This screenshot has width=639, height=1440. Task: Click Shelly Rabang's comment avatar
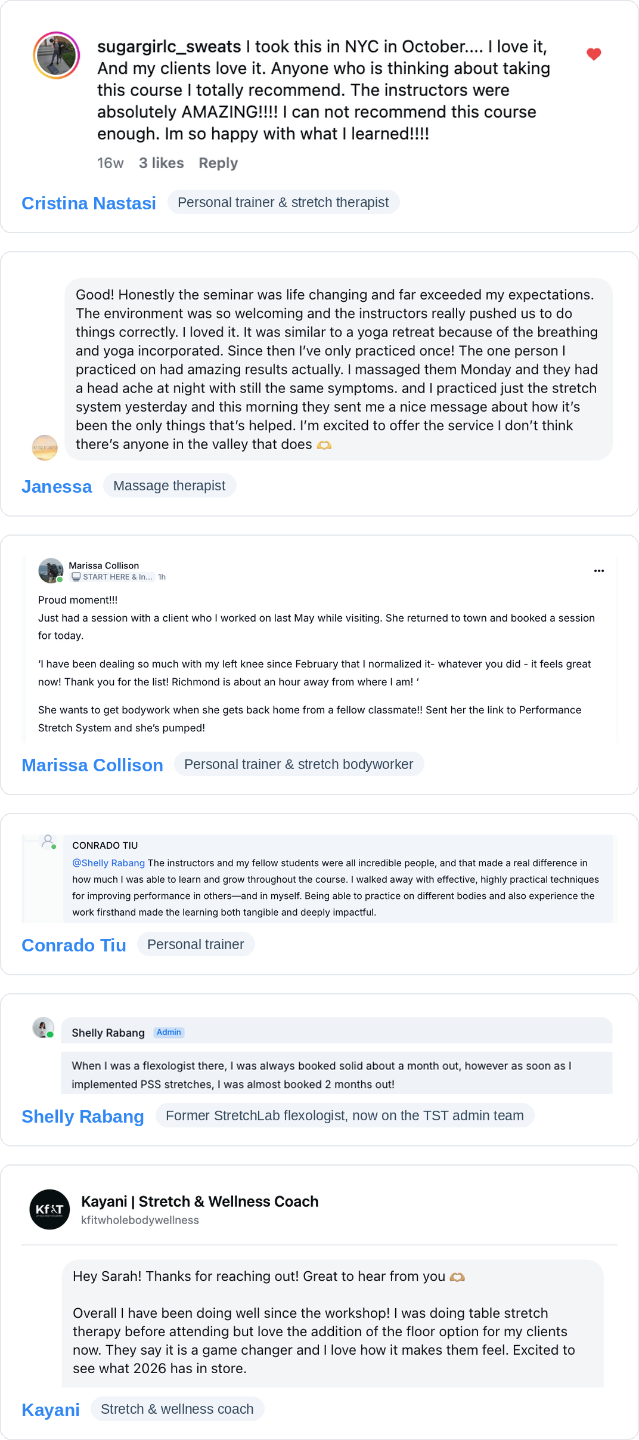(x=43, y=1027)
